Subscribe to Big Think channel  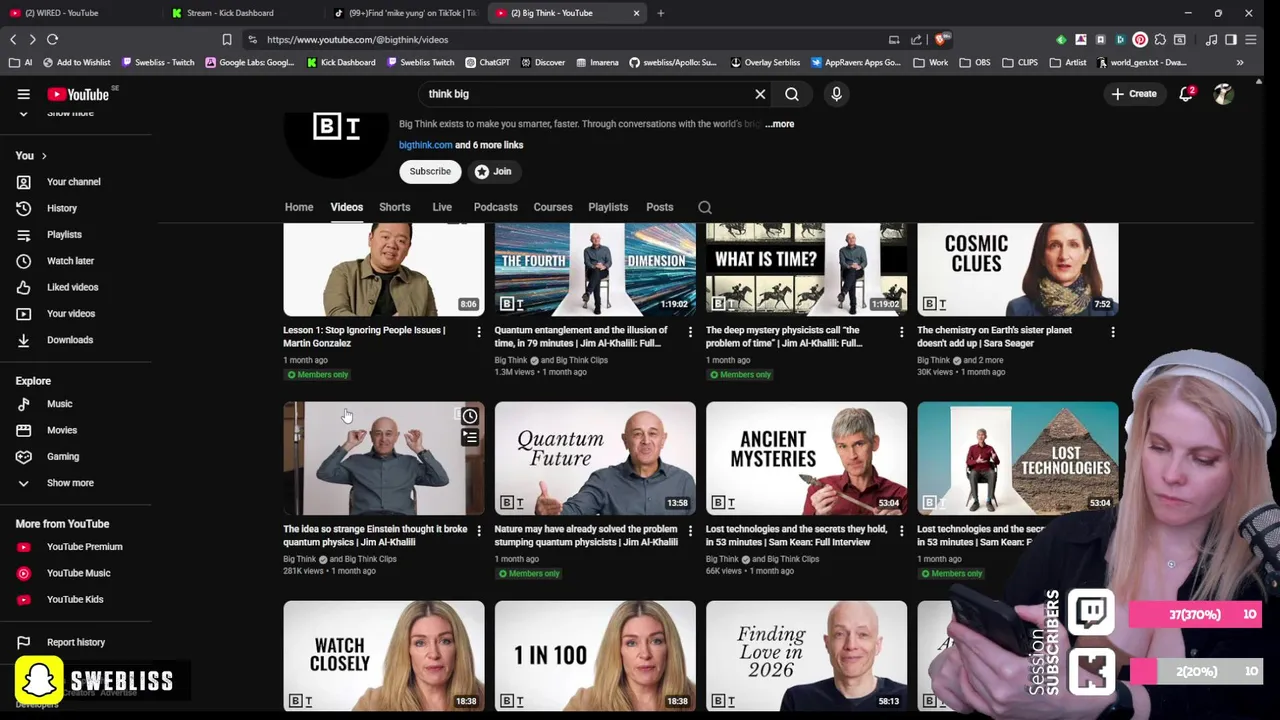(x=430, y=171)
